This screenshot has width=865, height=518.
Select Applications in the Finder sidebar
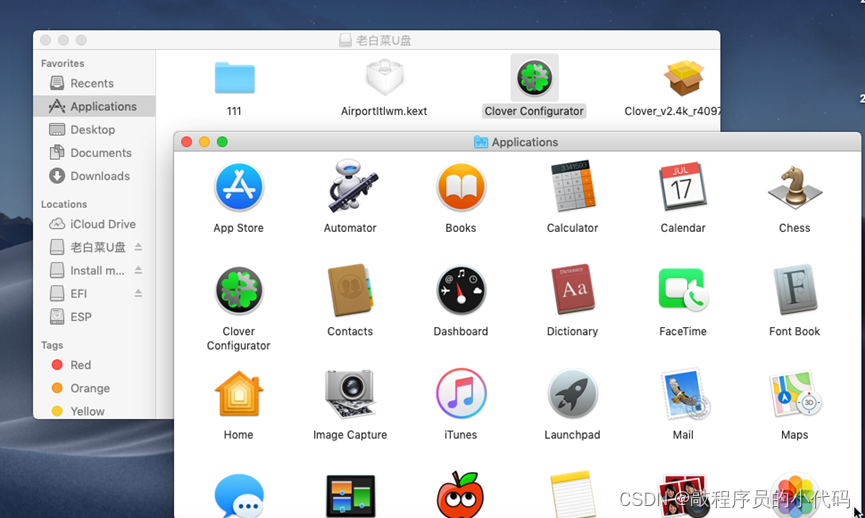(94, 106)
